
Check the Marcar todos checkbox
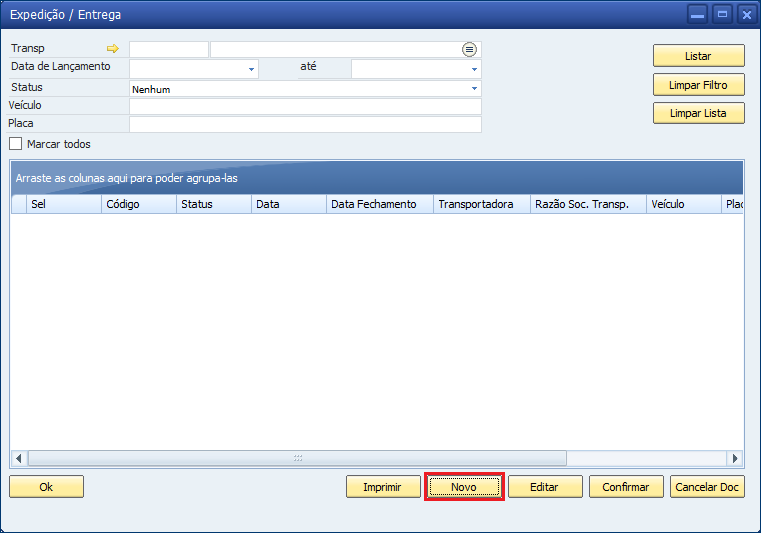[16, 144]
